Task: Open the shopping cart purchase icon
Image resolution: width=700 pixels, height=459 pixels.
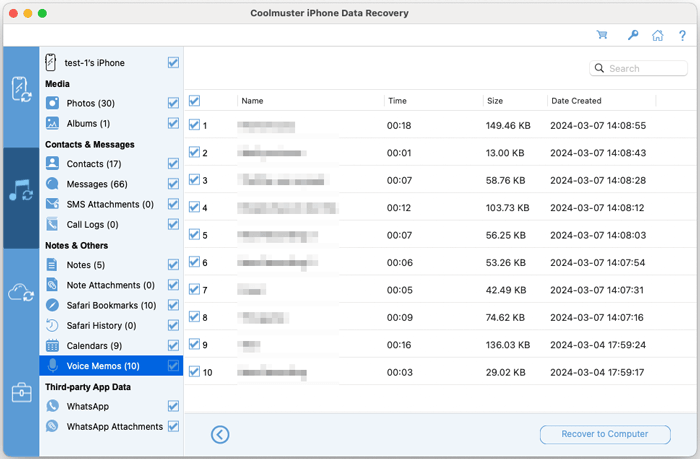Action: pos(602,35)
